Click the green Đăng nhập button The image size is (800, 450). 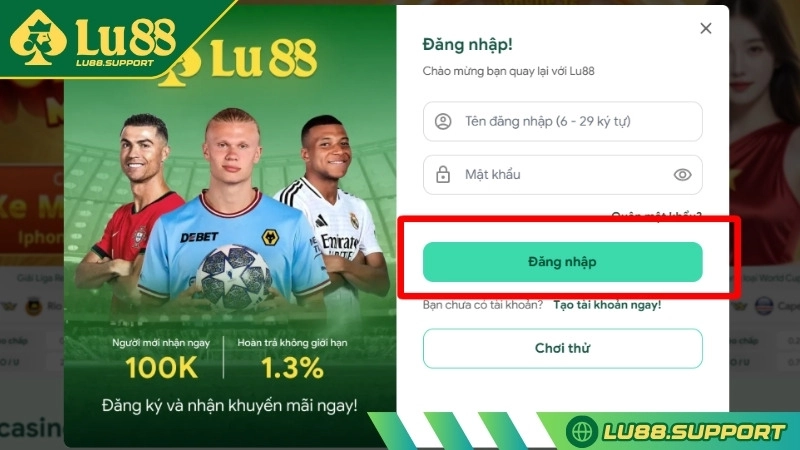[562, 262]
